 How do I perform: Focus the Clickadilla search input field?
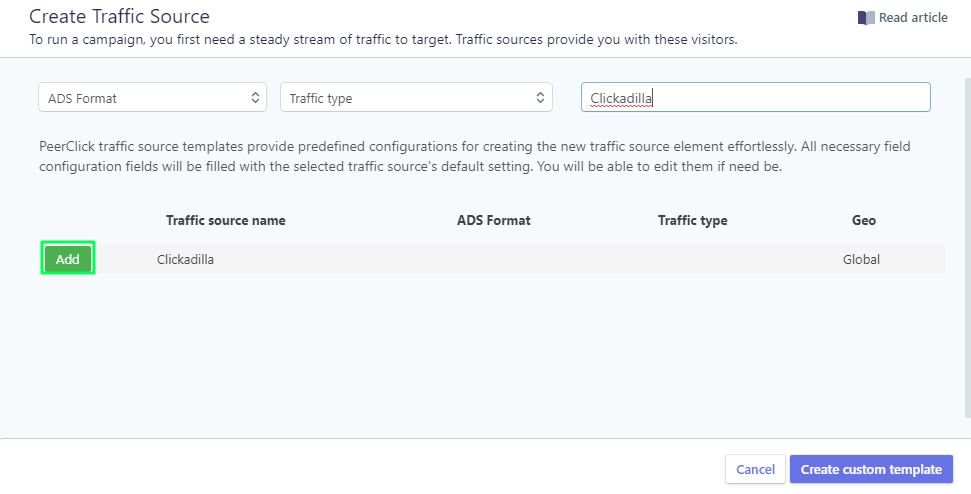755,98
